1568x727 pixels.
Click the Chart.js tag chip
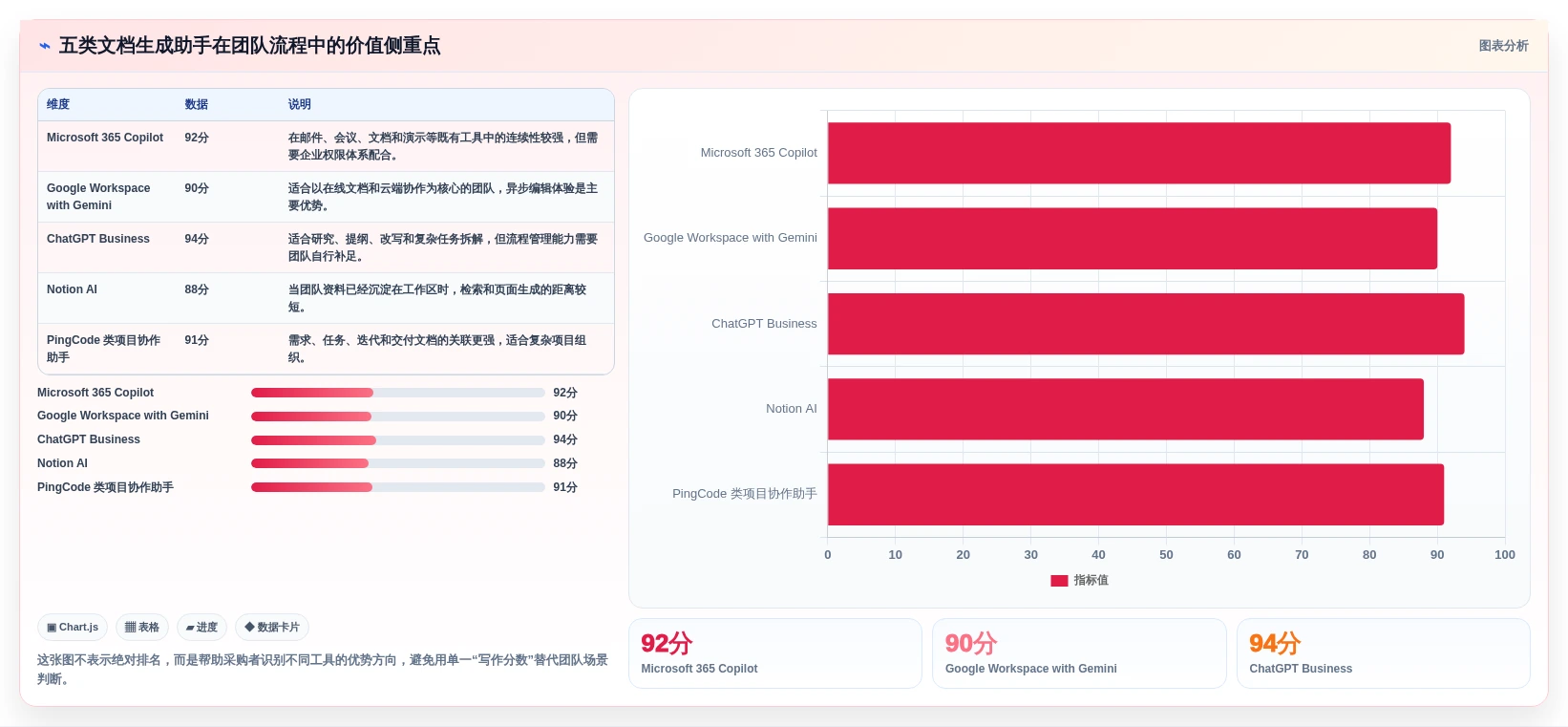coord(73,628)
